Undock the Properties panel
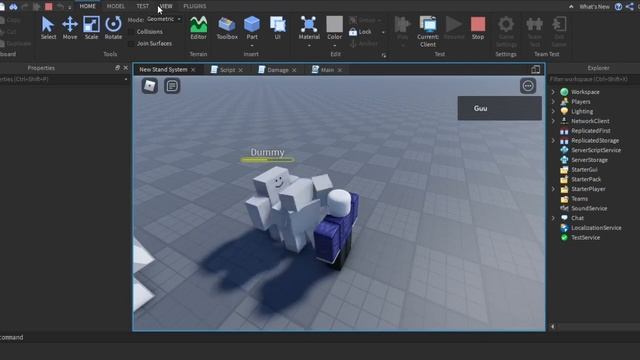 (117, 68)
